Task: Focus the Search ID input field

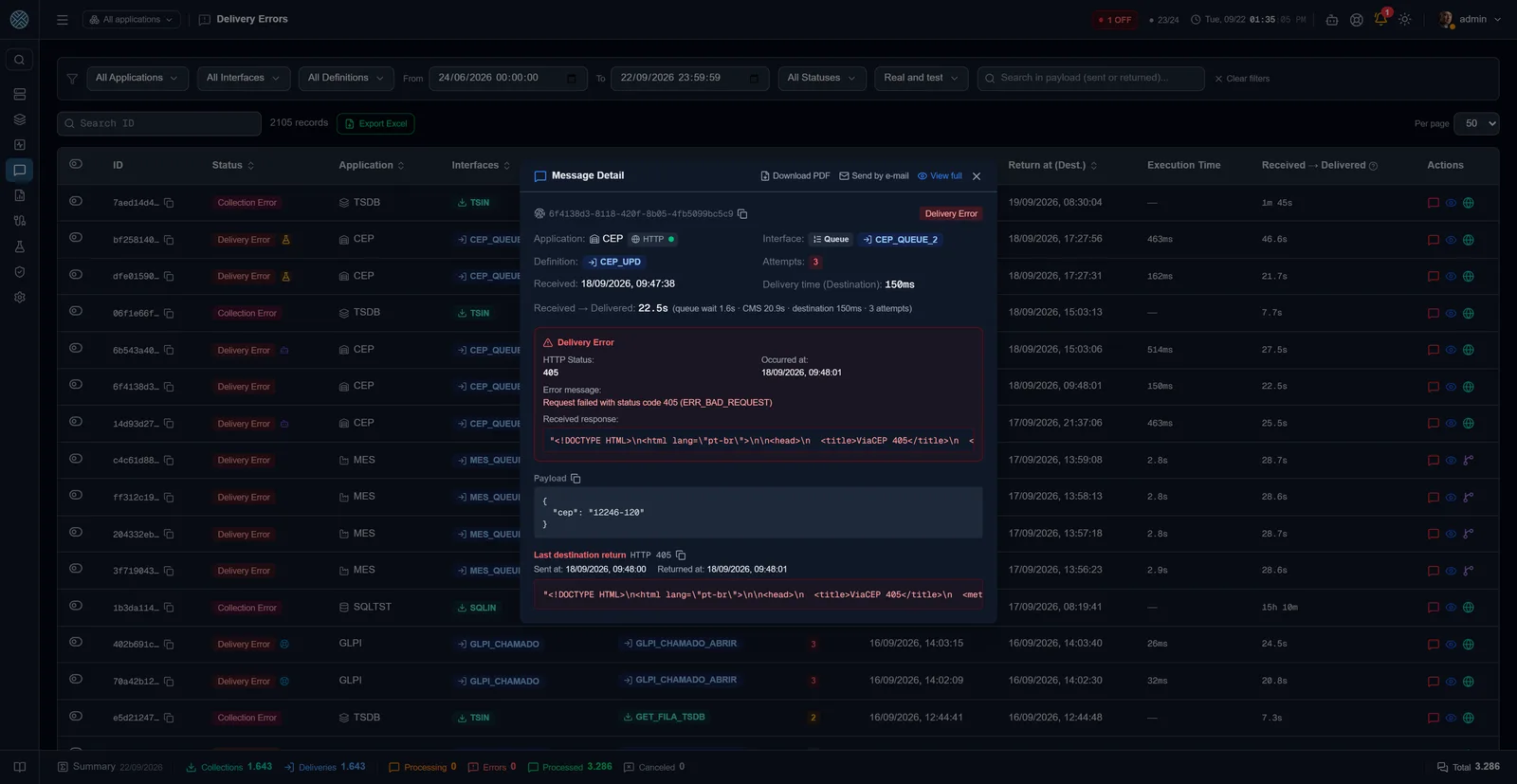Action: click(159, 123)
